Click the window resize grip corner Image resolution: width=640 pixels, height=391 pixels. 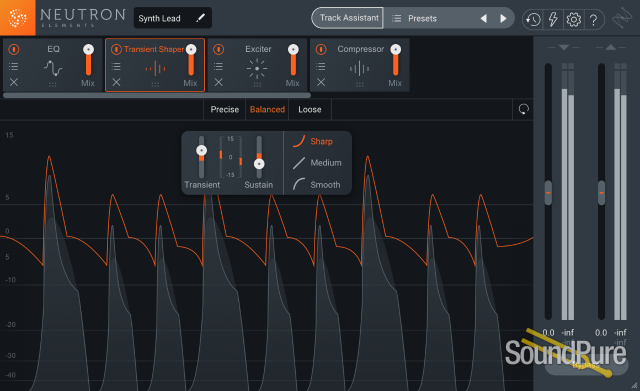(634, 385)
